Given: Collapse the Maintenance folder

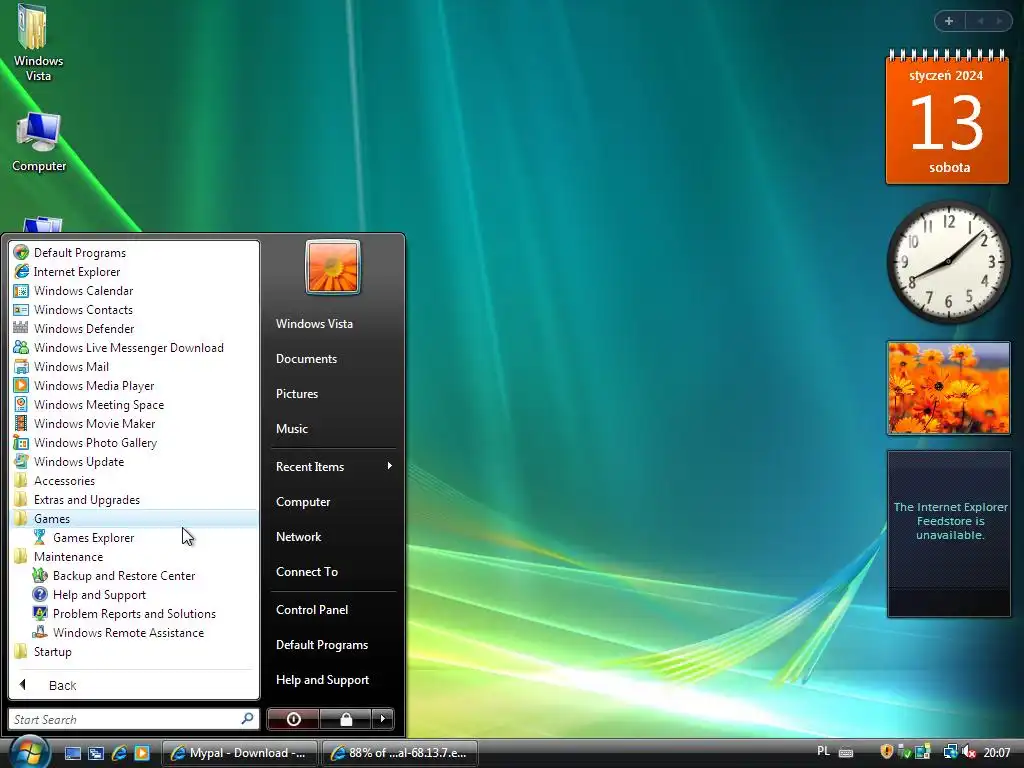Looking at the screenshot, I should coord(59,556).
